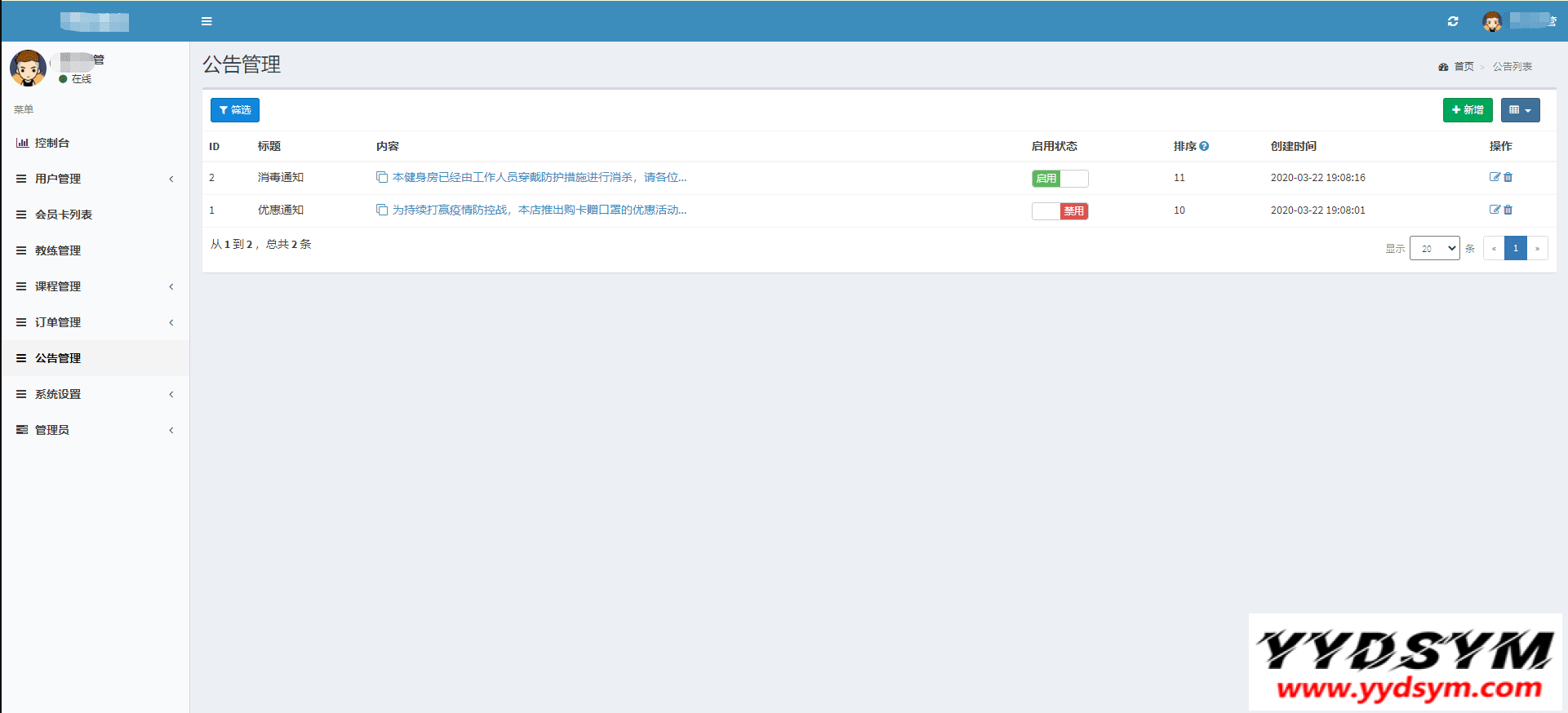The width and height of the screenshot is (1568, 713).
Task: Open 控制台 dashboard menu item
Action: (52, 143)
